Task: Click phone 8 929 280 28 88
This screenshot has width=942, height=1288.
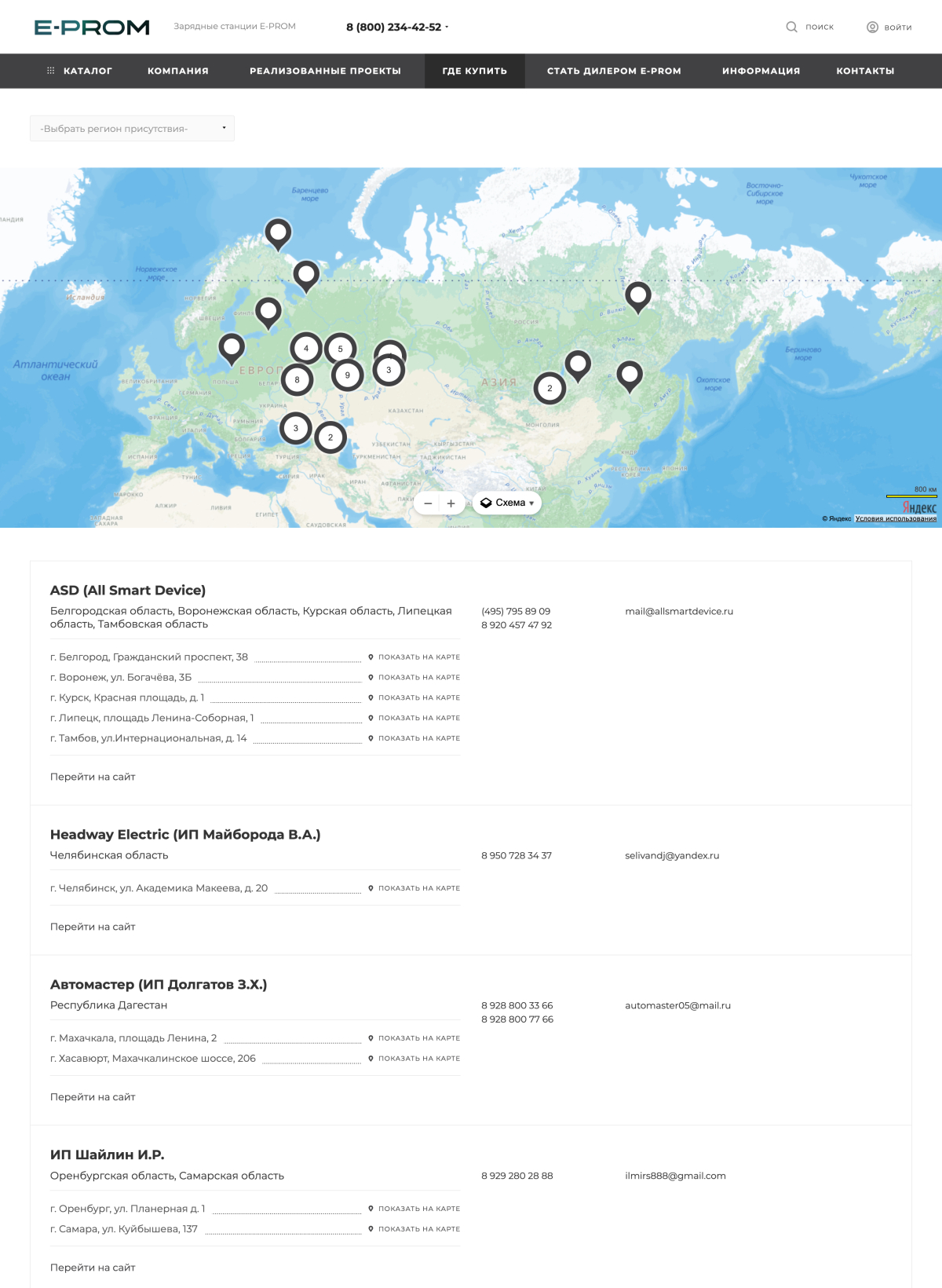Action: pos(517,1176)
